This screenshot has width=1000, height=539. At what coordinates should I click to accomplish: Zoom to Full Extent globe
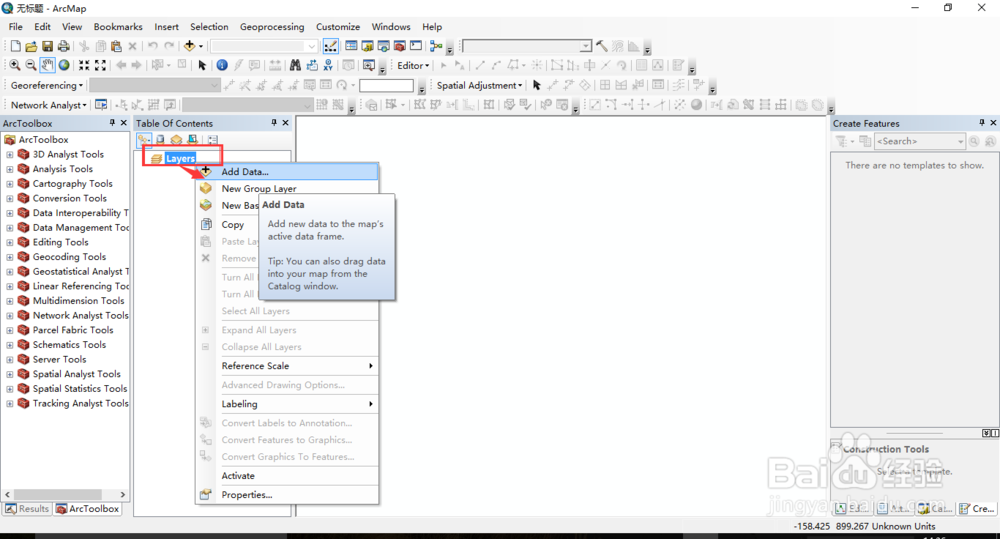64,65
